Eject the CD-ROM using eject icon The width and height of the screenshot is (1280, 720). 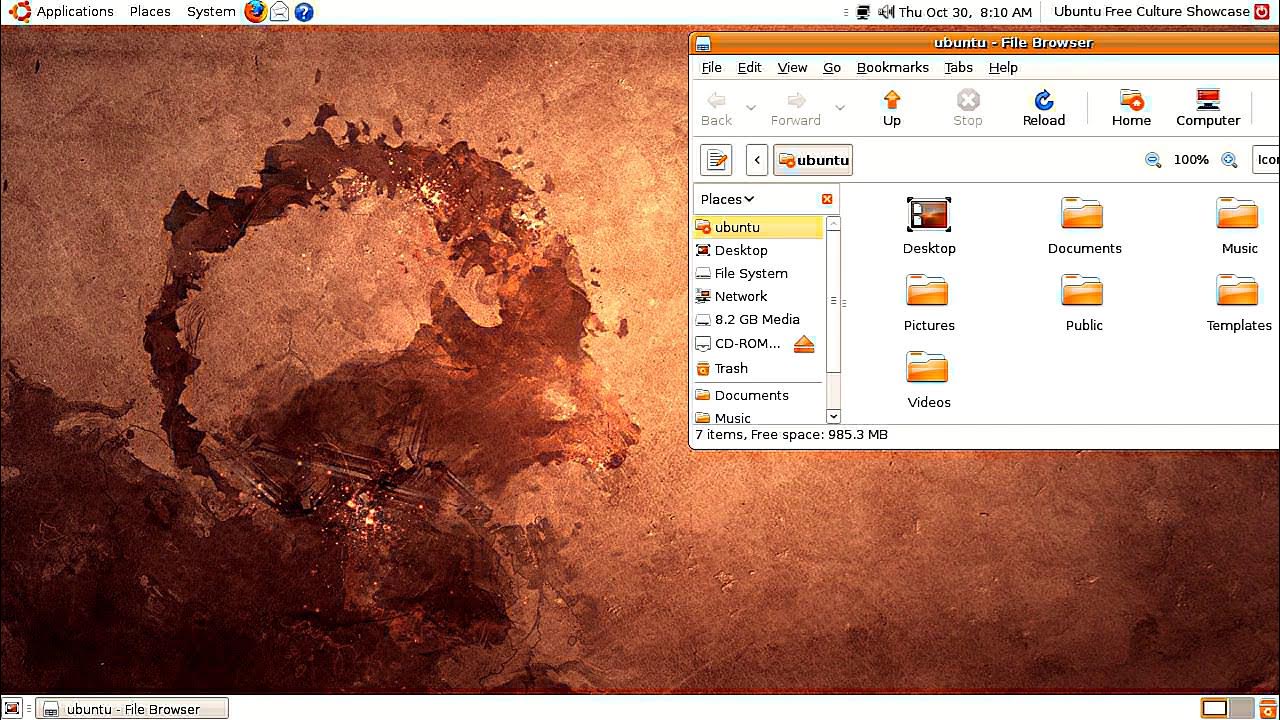click(x=804, y=344)
